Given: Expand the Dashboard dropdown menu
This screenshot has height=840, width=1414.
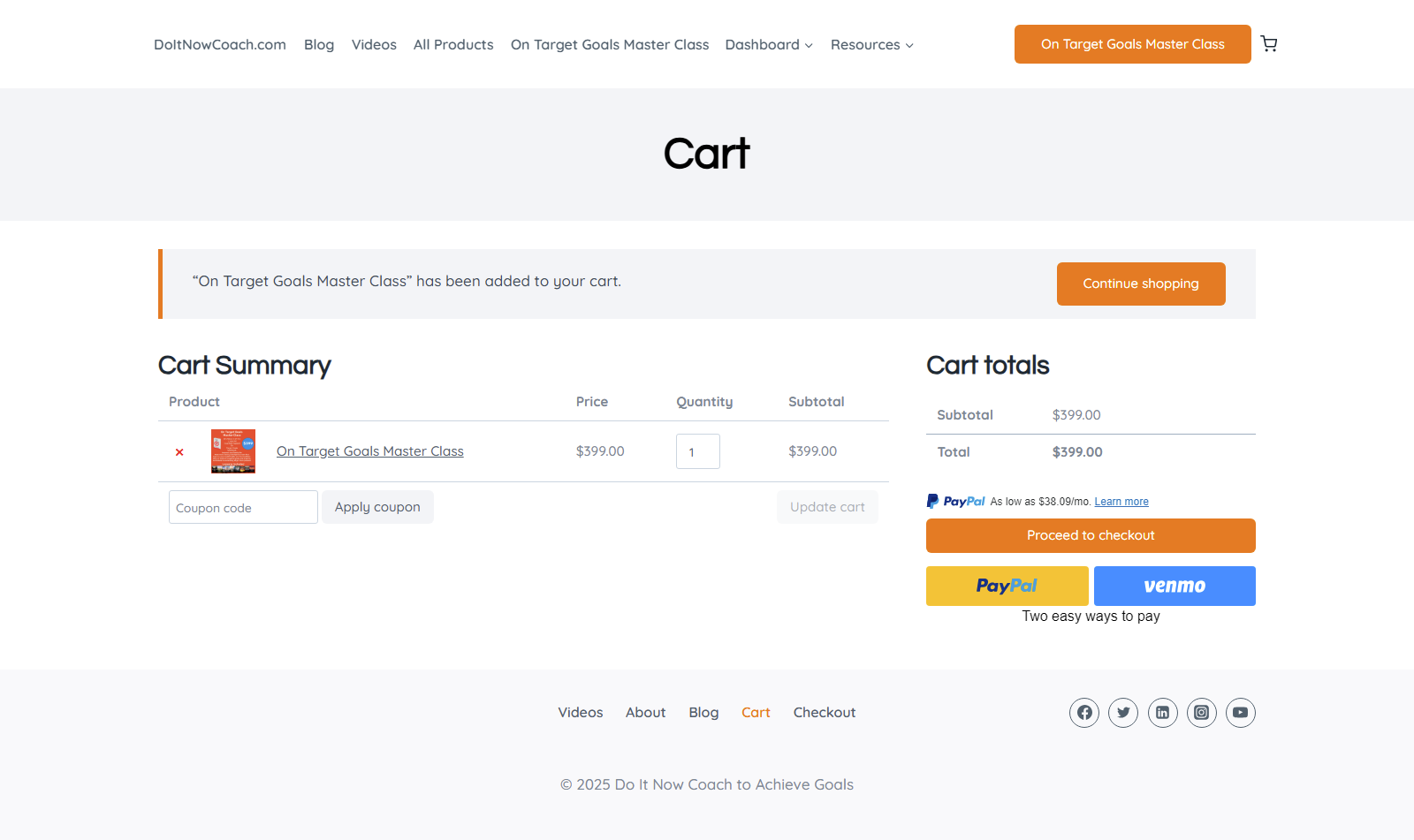Looking at the screenshot, I should point(769,44).
